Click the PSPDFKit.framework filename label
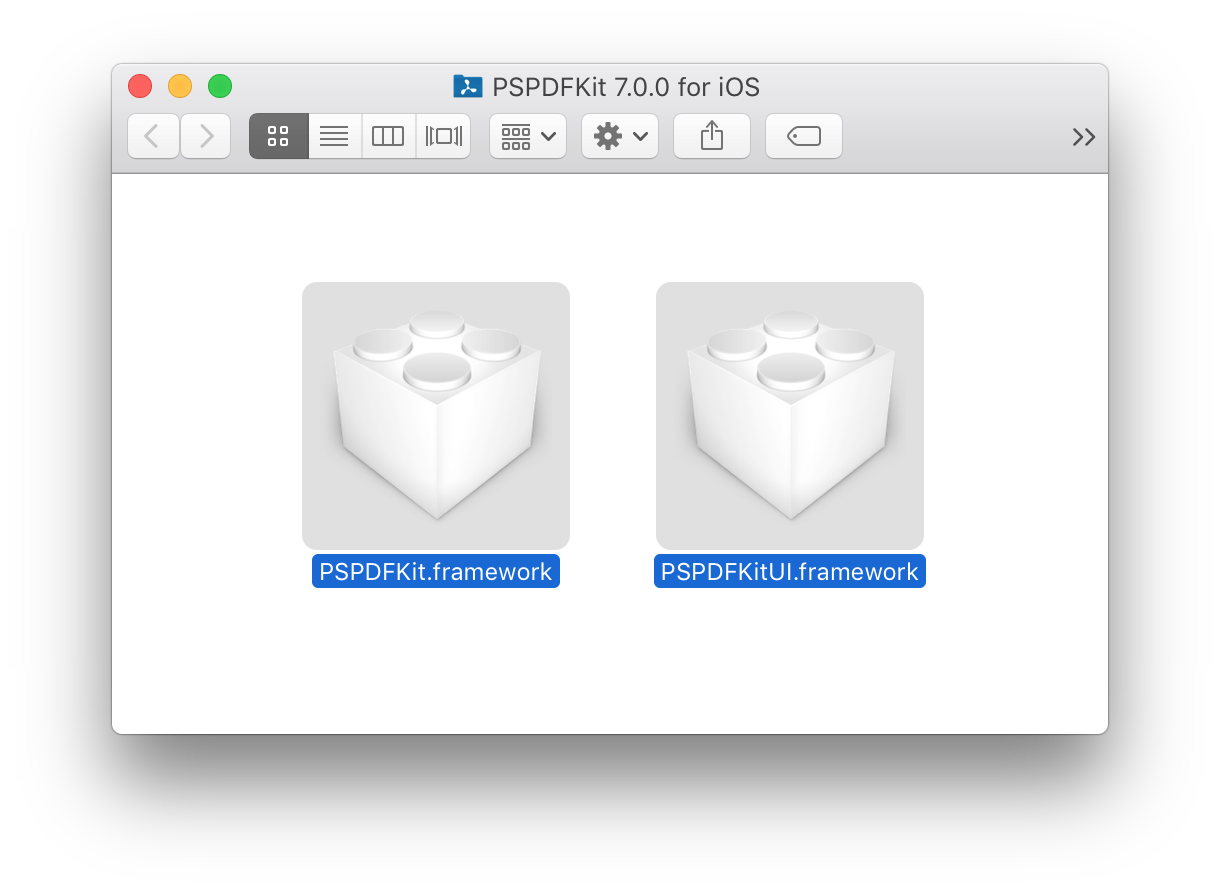1220x894 pixels. pos(435,571)
